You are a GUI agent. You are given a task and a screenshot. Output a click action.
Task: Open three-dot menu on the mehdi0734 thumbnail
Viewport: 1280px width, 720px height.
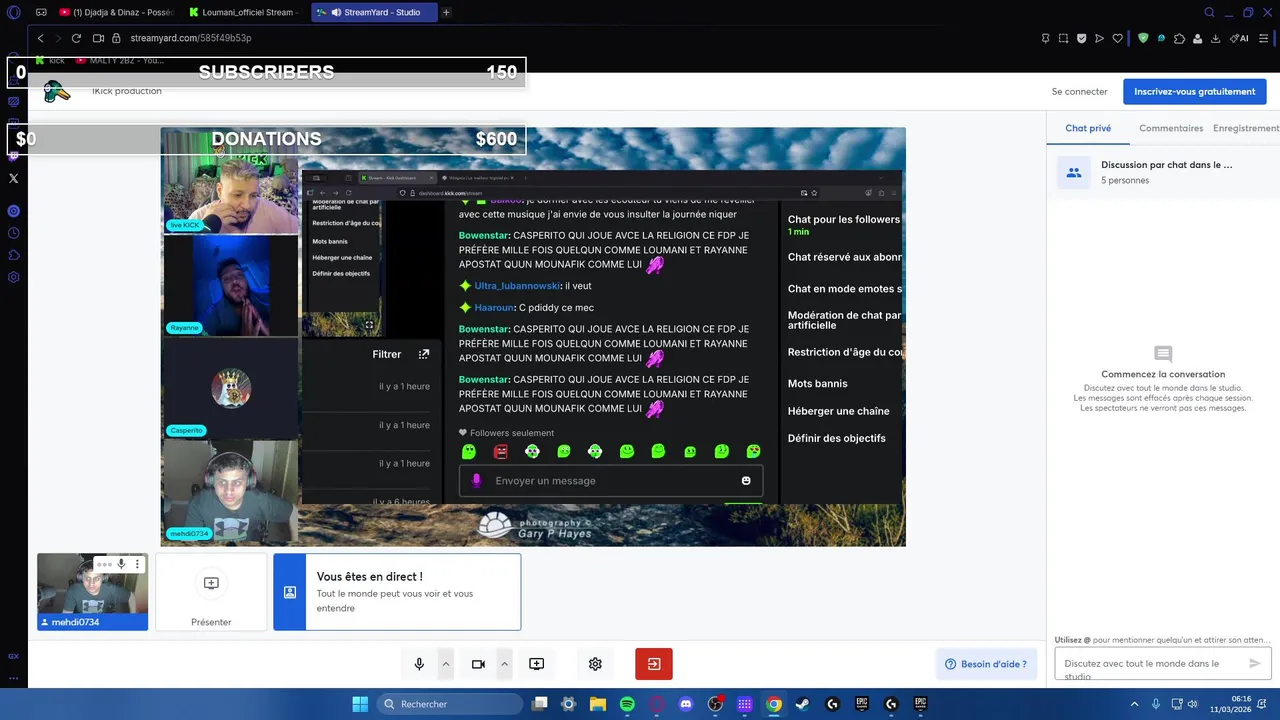coord(137,564)
